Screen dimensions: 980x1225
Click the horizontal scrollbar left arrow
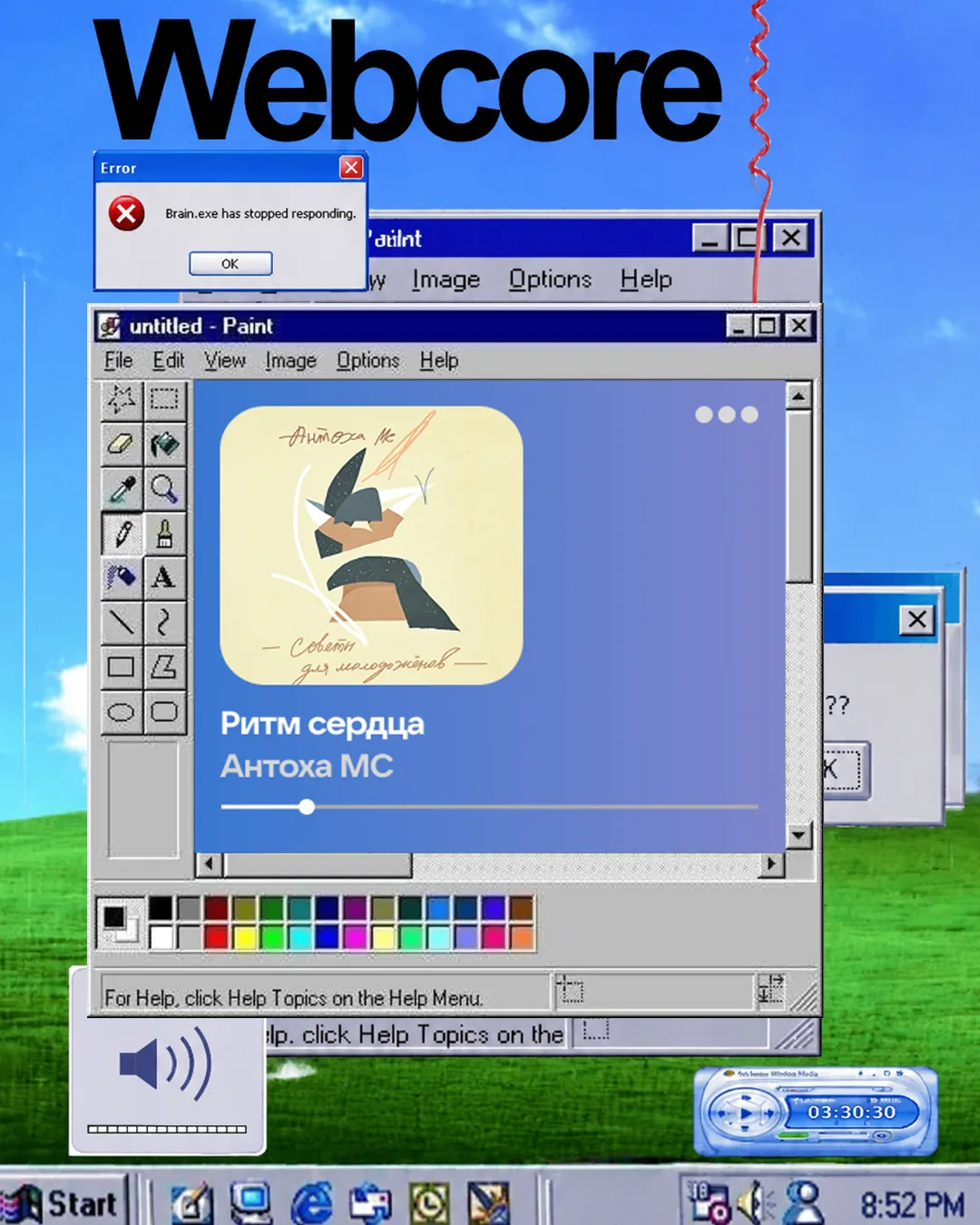[210, 864]
